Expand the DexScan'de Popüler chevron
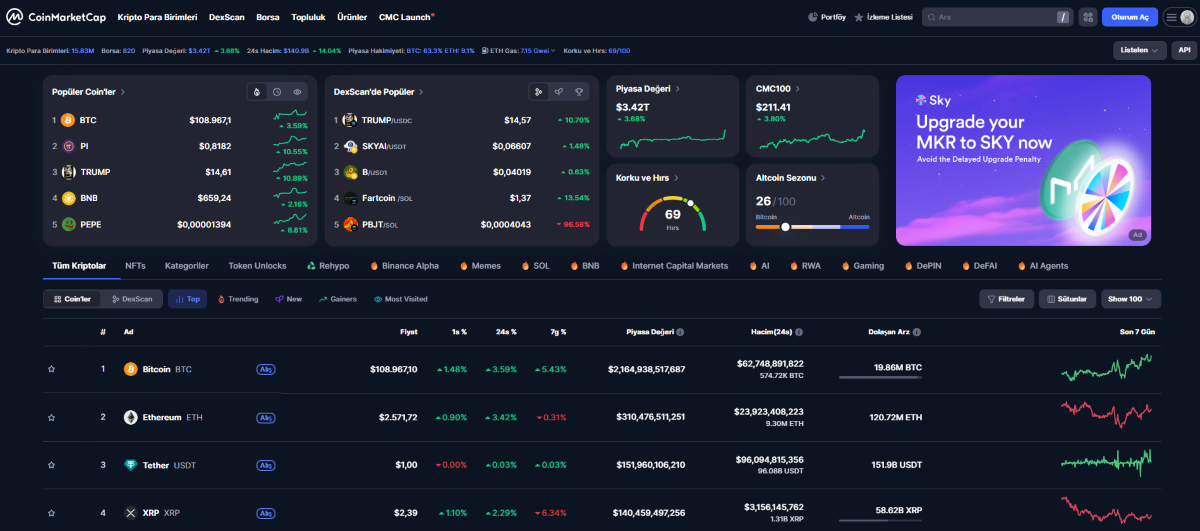Image resolution: width=1200 pixels, height=531 pixels. point(423,92)
